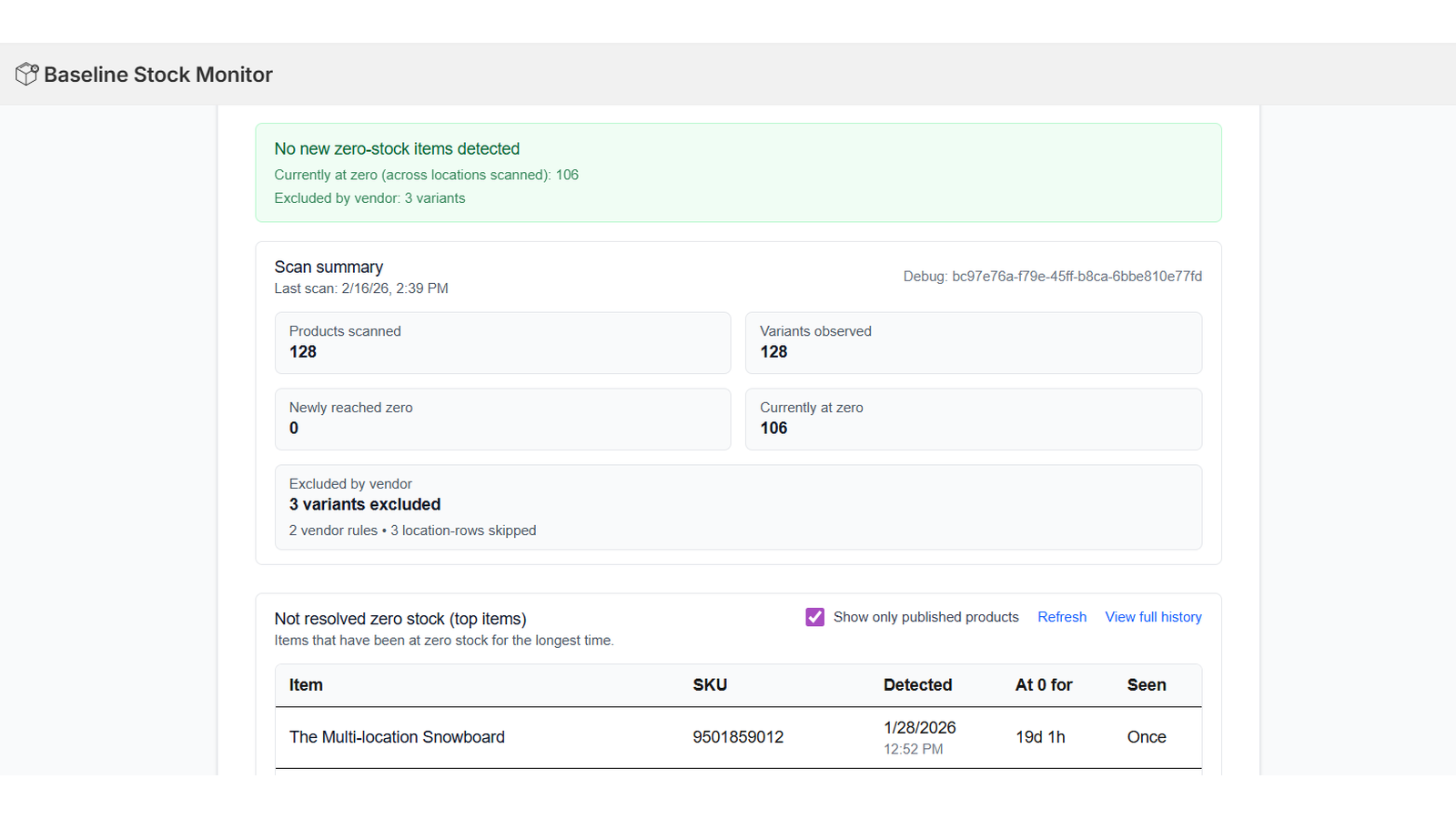This screenshot has width=1456, height=819.
Task: Click the Currently at zero card
Action: (x=973, y=420)
